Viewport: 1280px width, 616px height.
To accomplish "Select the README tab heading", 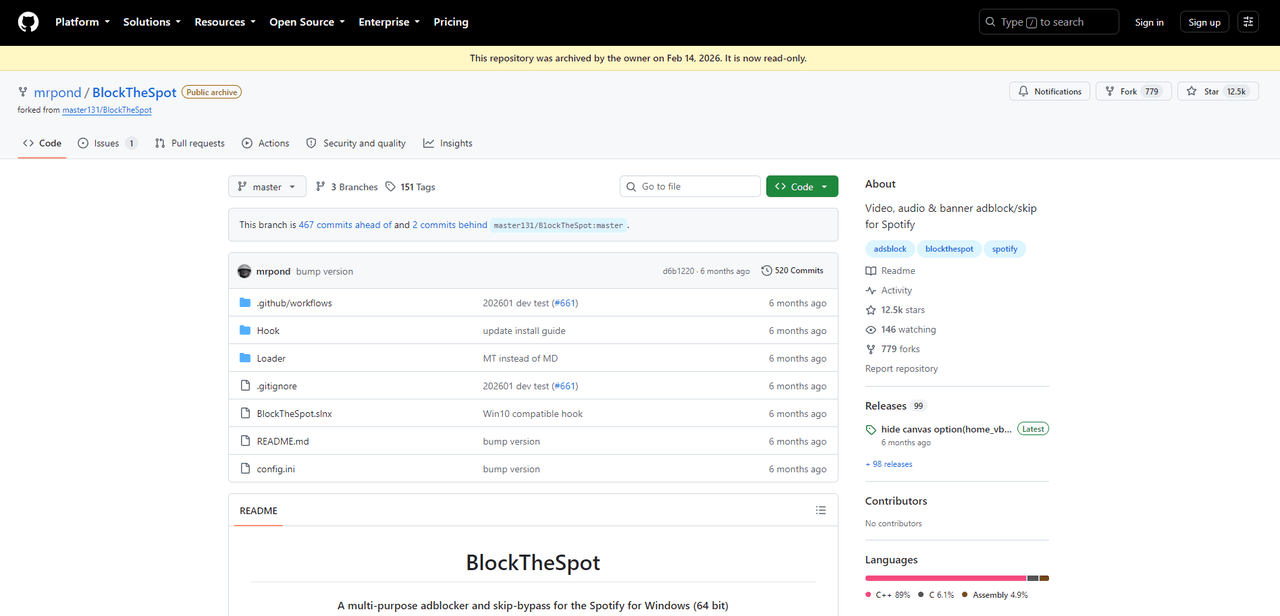I will coord(258,510).
